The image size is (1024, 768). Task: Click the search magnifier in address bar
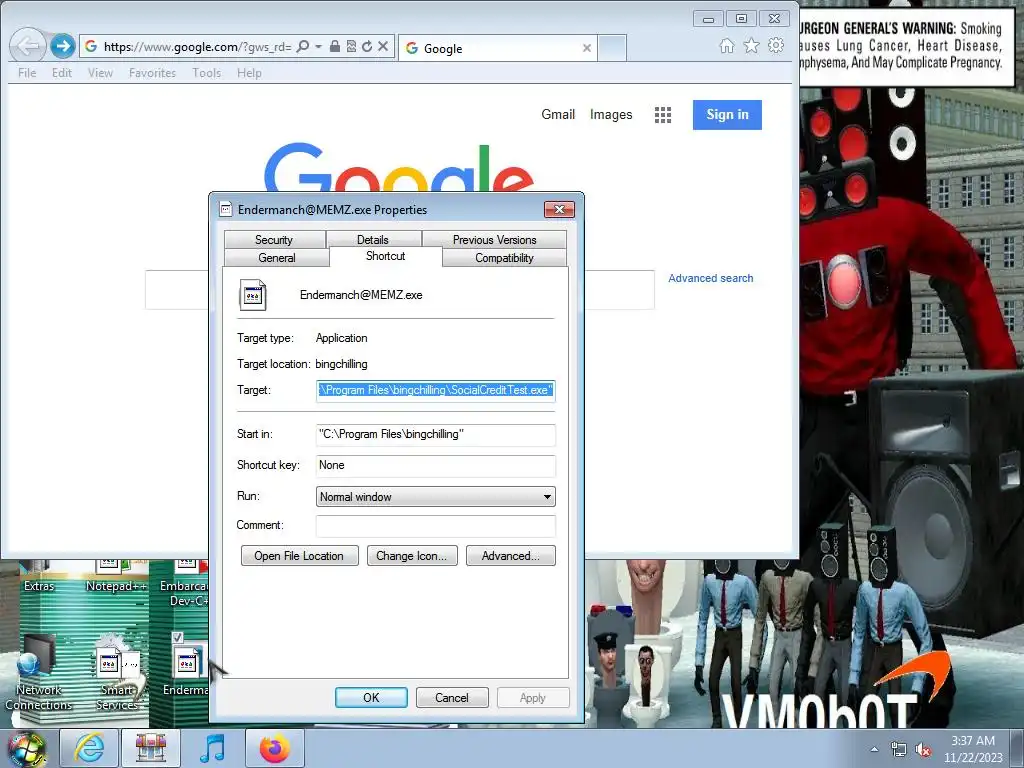coord(302,46)
